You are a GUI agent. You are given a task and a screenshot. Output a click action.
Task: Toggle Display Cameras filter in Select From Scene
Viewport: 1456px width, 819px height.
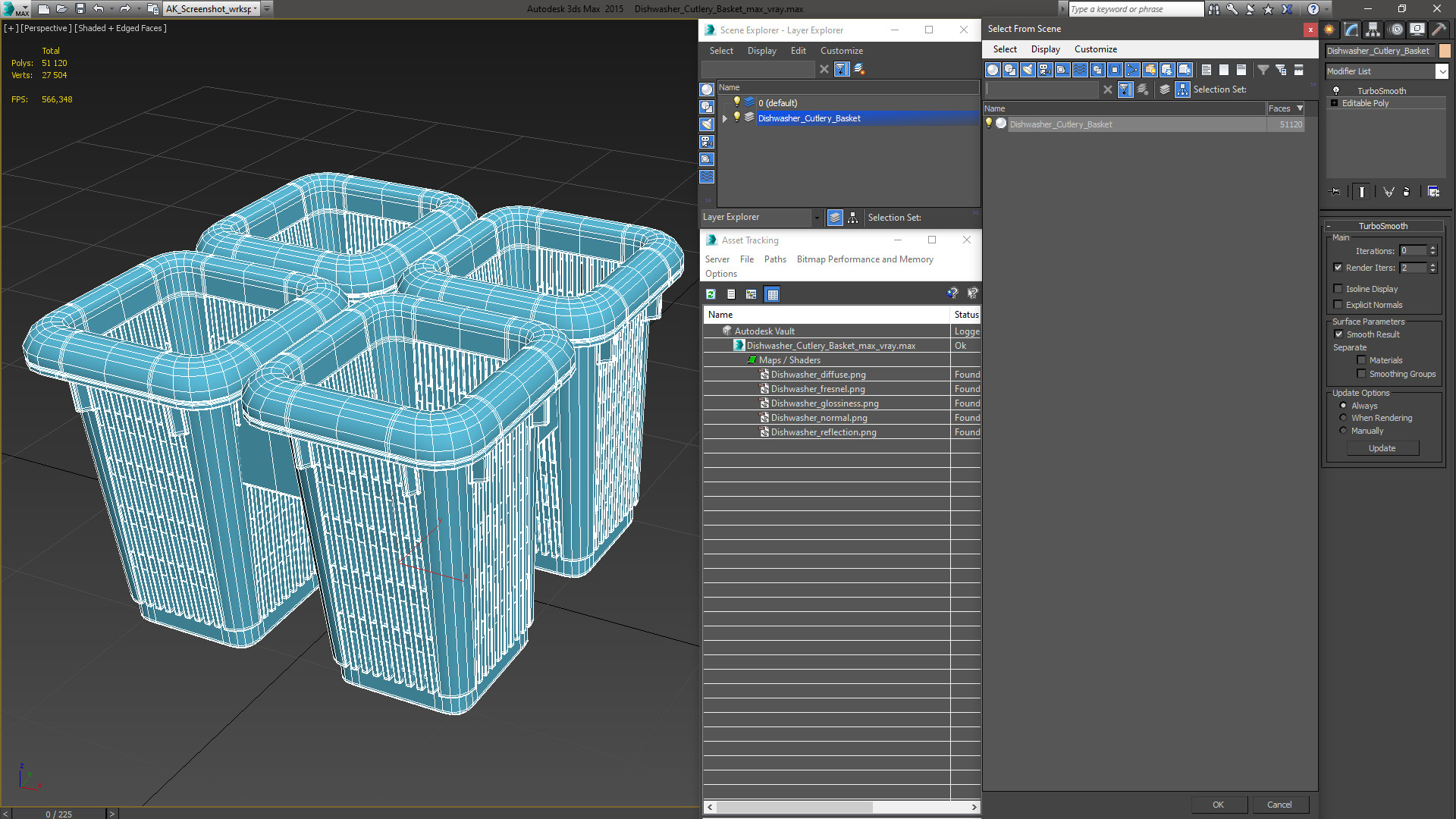pos(1045,70)
